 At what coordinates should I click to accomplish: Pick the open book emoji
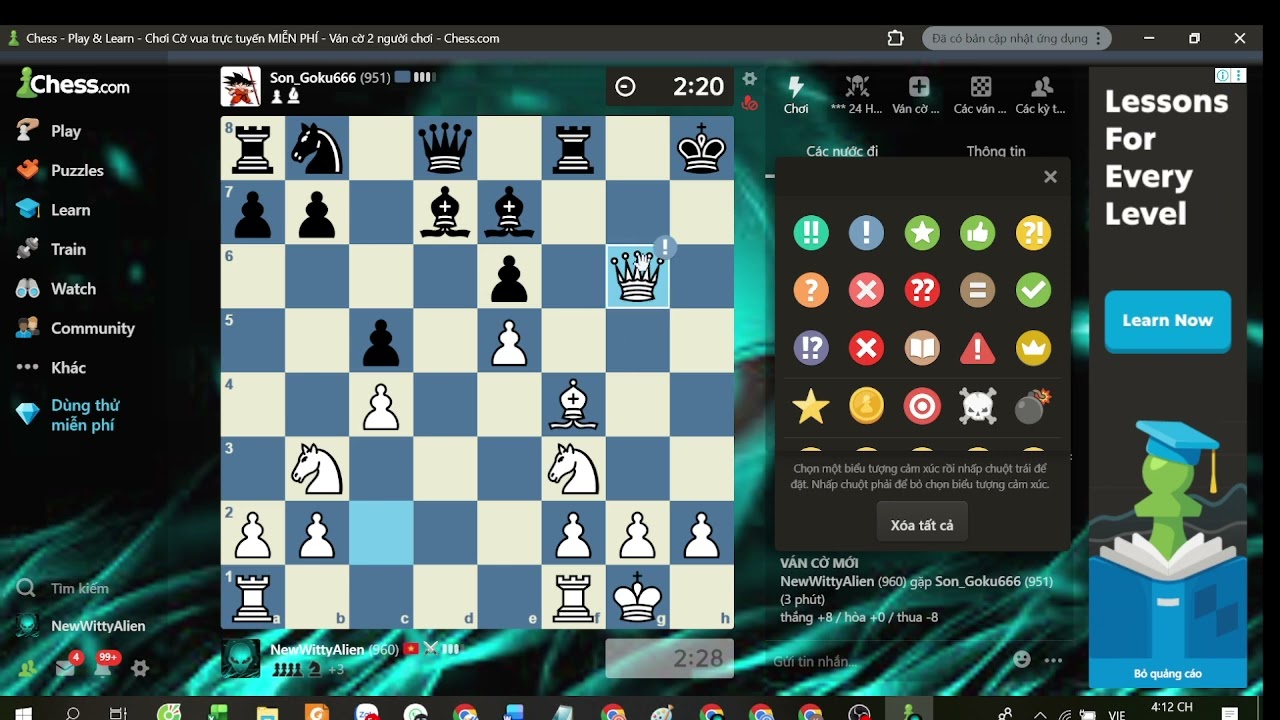[922, 348]
